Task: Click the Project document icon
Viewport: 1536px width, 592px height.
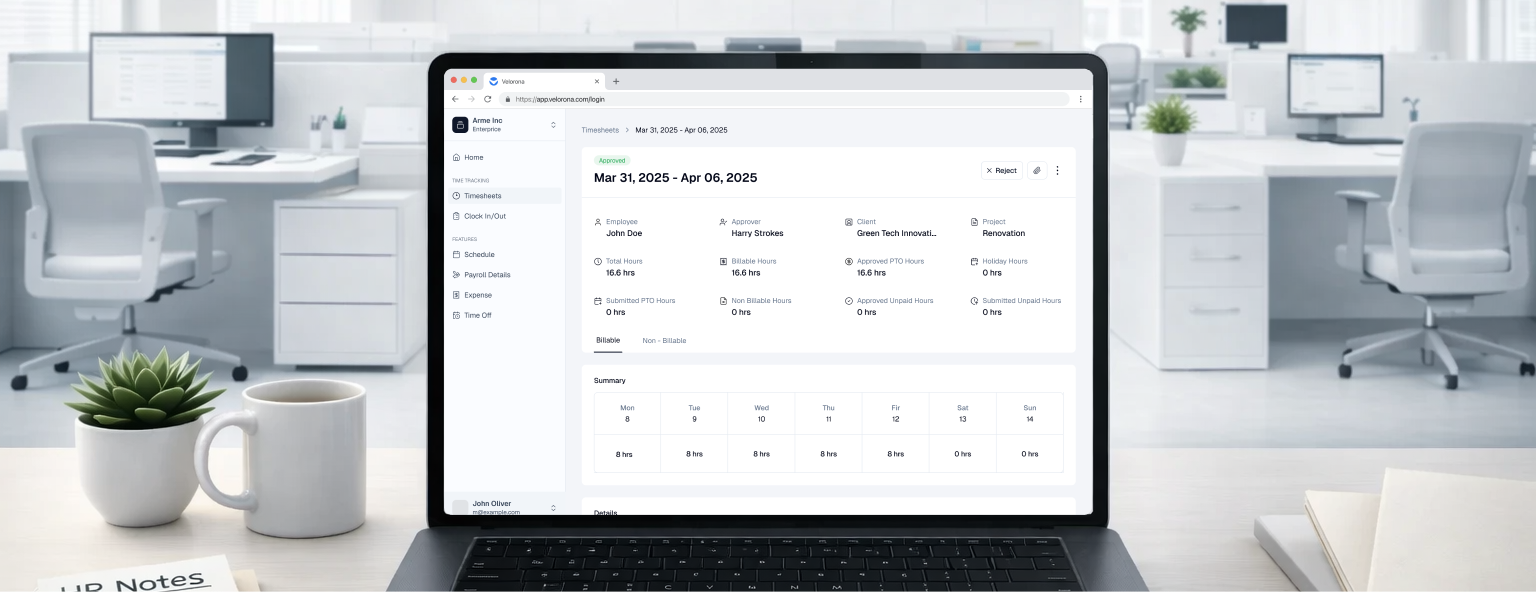Action: (x=974, y=222)
